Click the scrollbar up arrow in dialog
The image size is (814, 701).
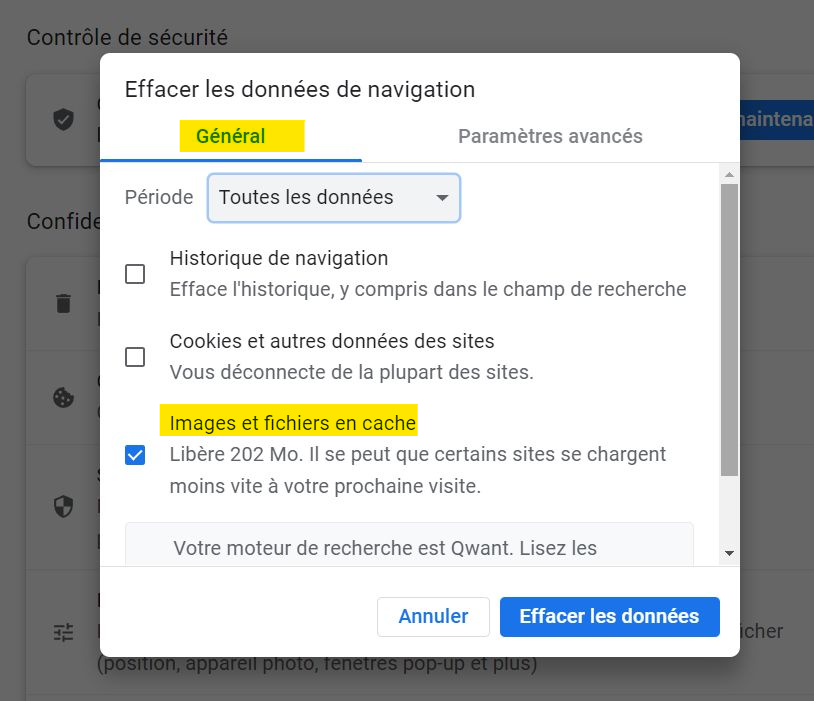click(729, 175)
